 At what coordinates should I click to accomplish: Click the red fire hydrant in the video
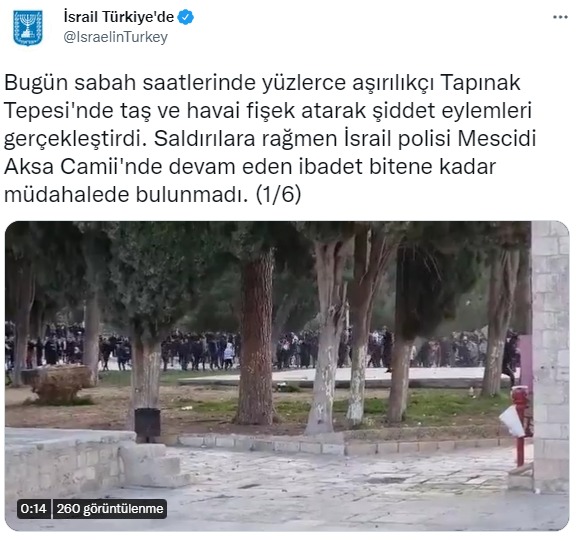coord(521,424)
